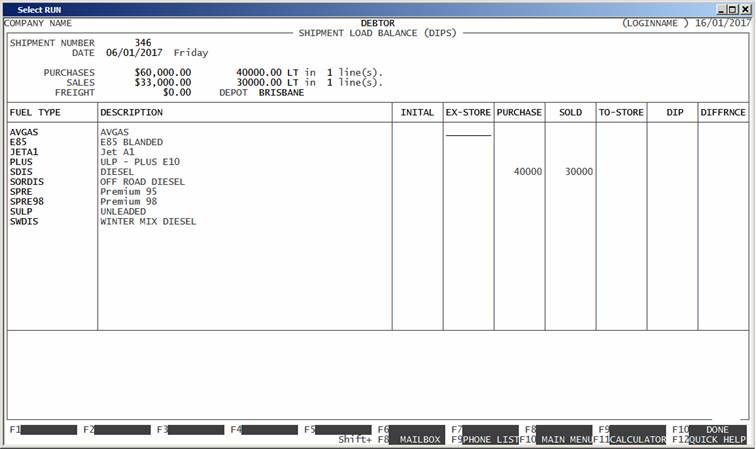Screen dimensions: 756x449
Task: Open QUICK HELP with F12 button
Action: click(x=717, y=440)
